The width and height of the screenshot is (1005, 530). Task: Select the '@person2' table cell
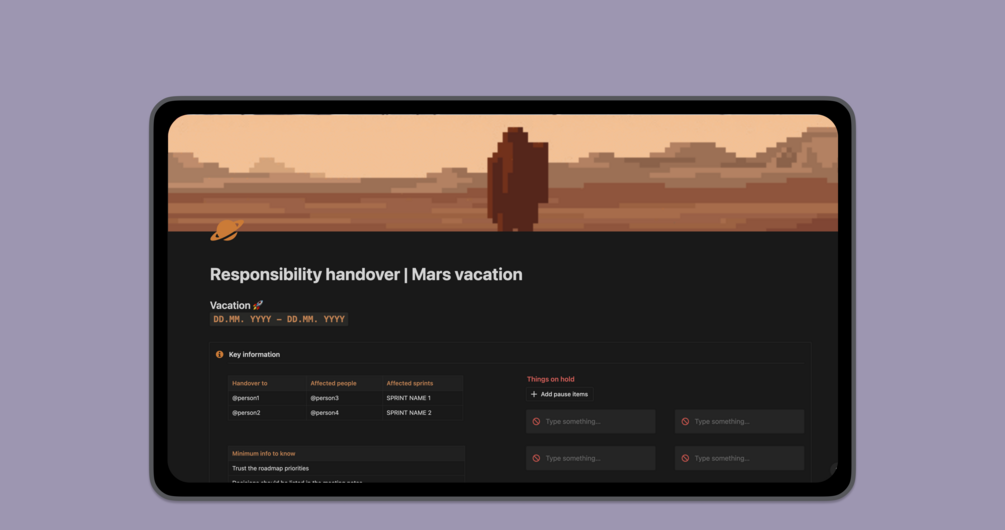(x=267, y=413)
